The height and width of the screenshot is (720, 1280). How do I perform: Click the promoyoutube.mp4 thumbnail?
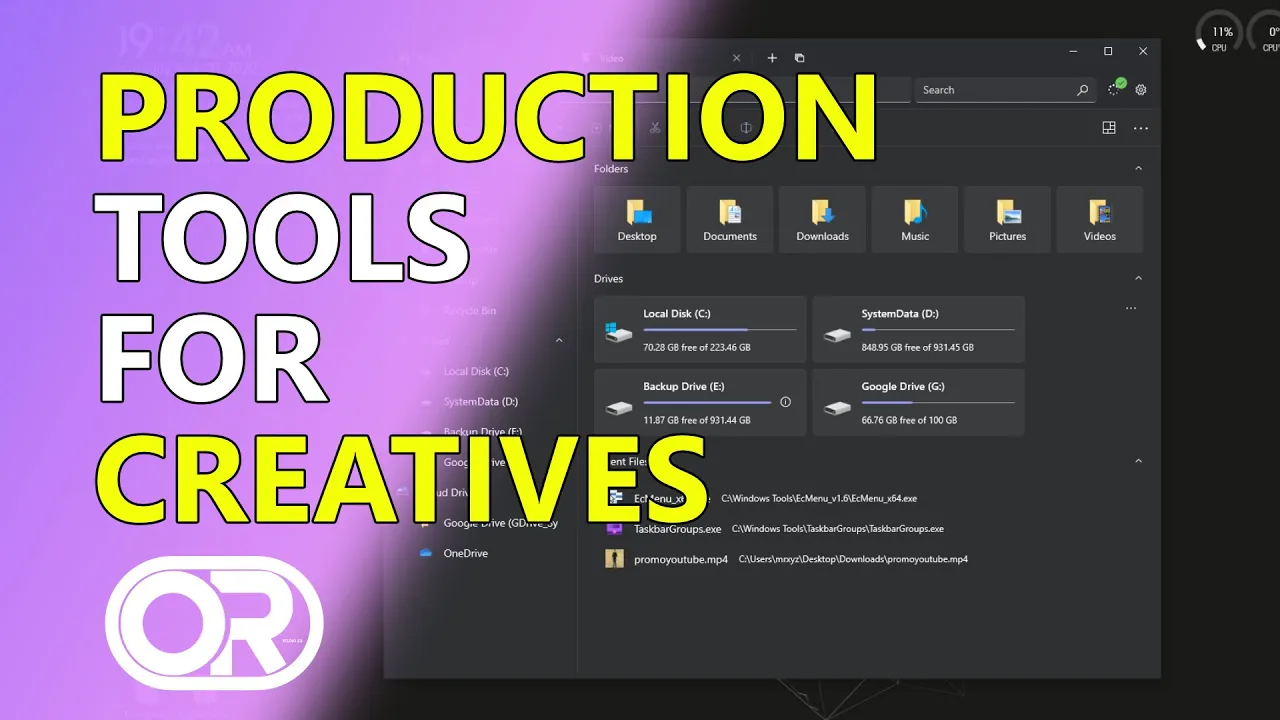(x=614, y=559)
